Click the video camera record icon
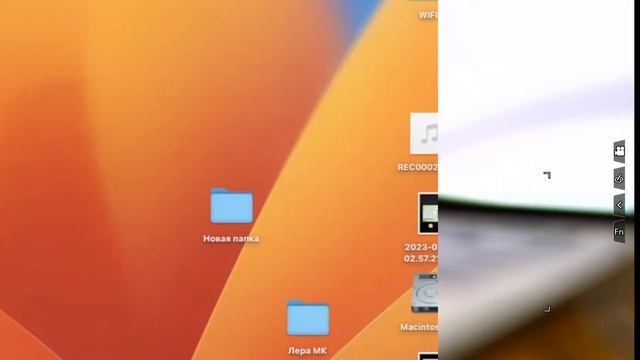This screenshot has height=360, width=640. (619, 151)
